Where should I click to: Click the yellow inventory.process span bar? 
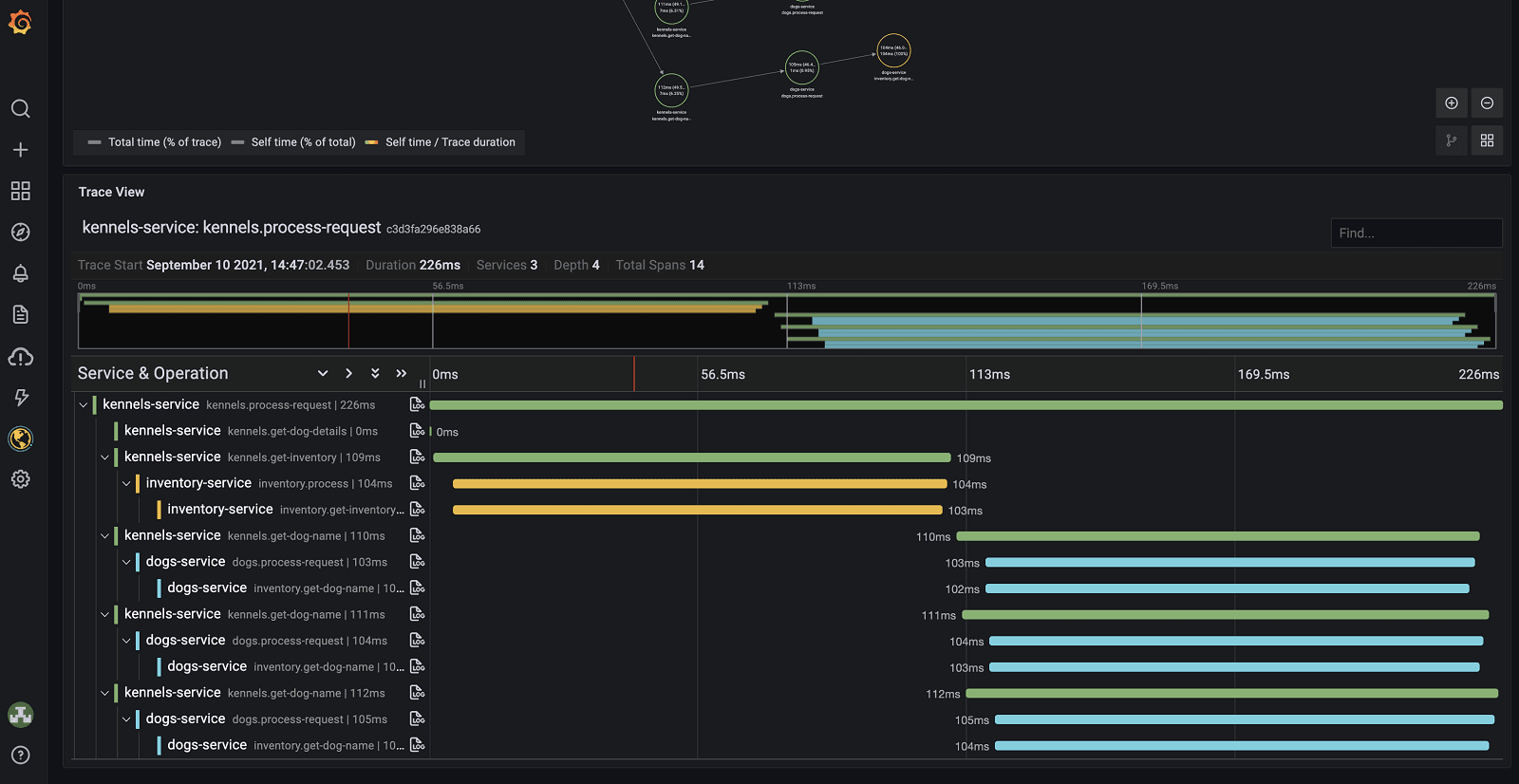(699, 484)
